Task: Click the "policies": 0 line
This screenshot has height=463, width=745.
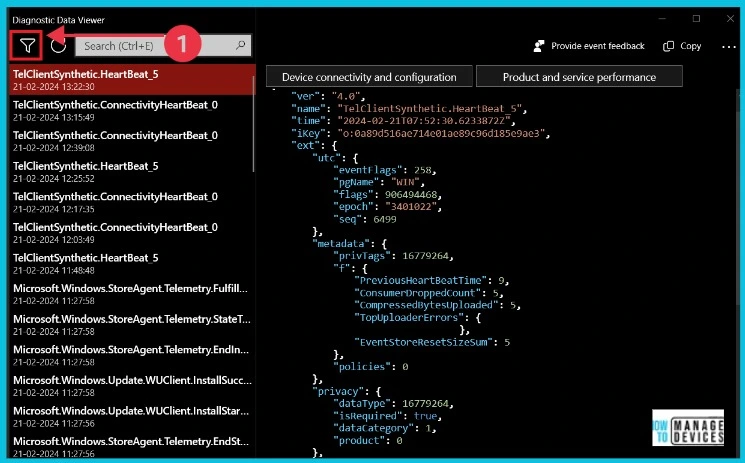Action: tap(370, 367)
